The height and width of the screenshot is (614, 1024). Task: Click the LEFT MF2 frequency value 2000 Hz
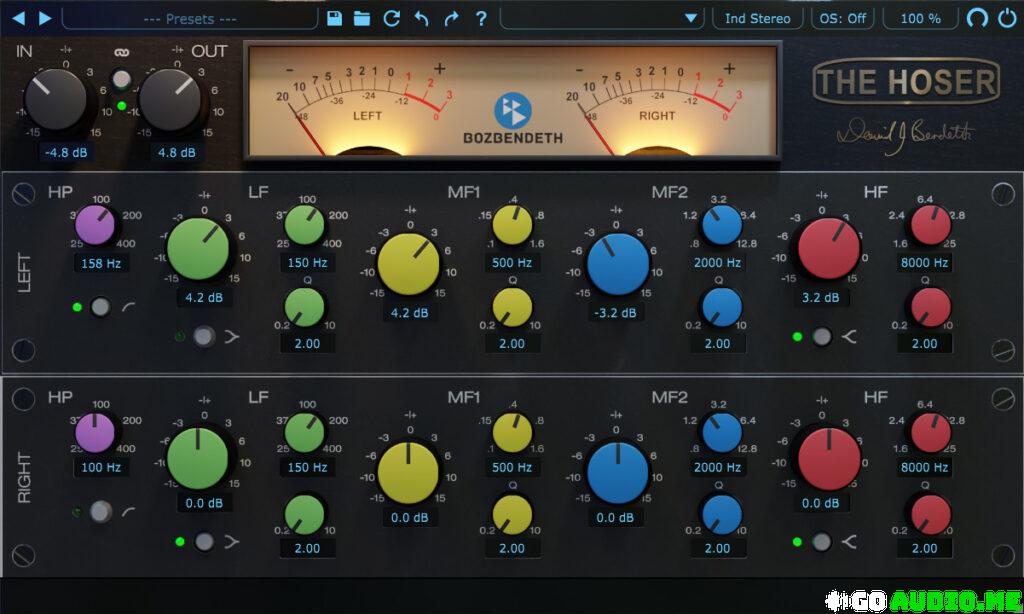717,263
